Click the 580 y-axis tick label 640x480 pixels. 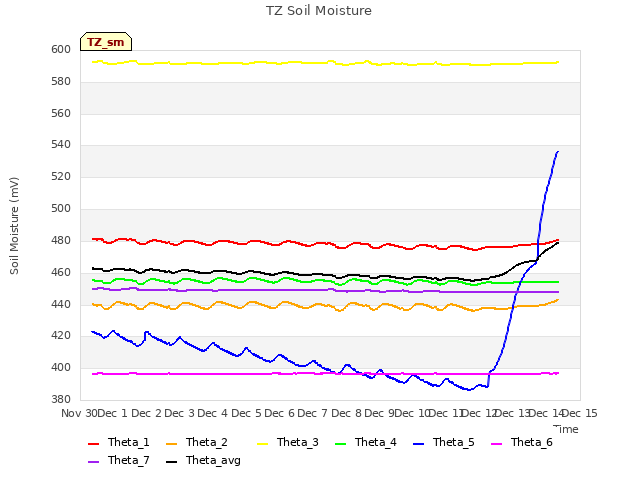pyautogui.click(x=61, y=81)
